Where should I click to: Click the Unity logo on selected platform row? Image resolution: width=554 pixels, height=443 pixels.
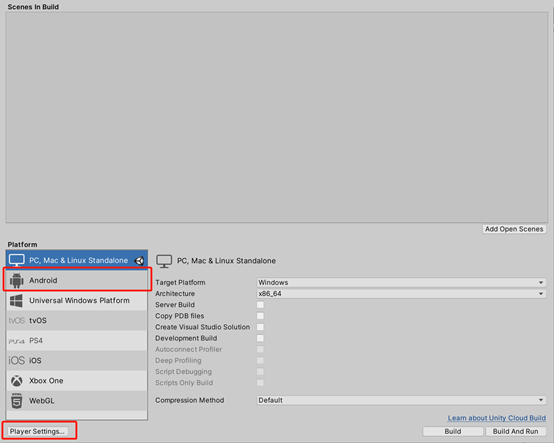pyautogui.click(x=139, y=261)
